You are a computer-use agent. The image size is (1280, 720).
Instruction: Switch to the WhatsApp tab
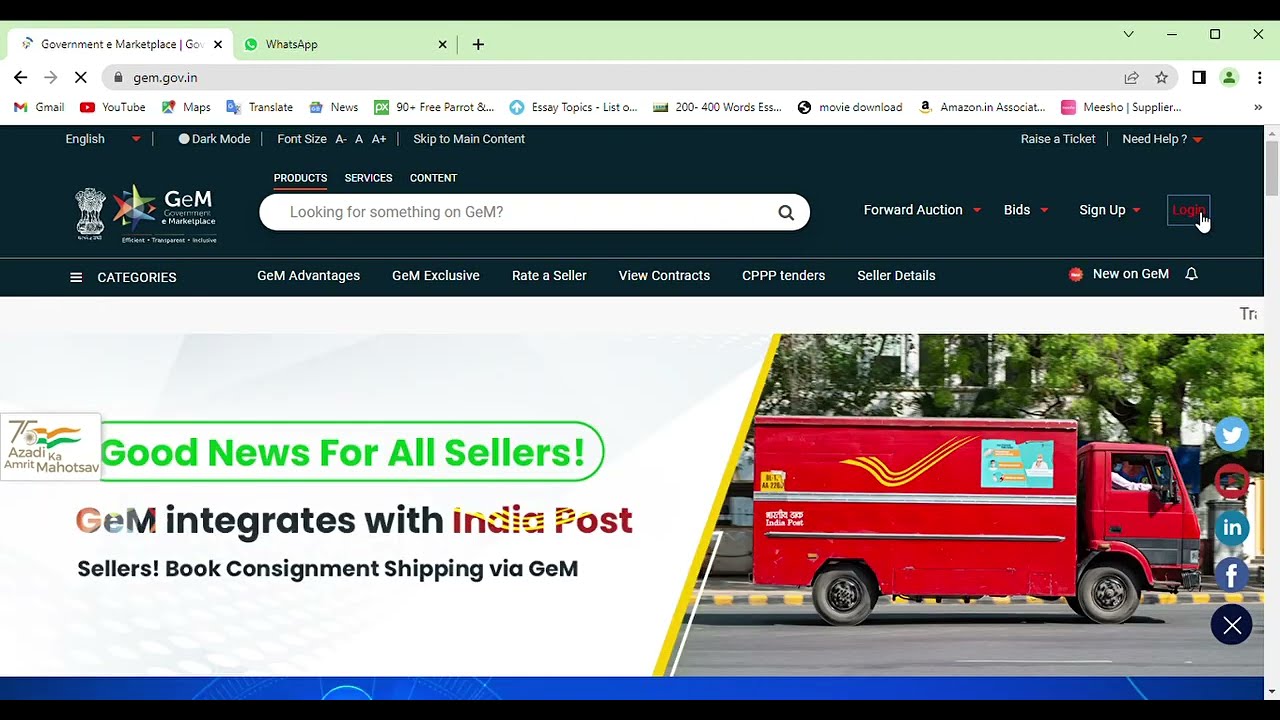345,44
